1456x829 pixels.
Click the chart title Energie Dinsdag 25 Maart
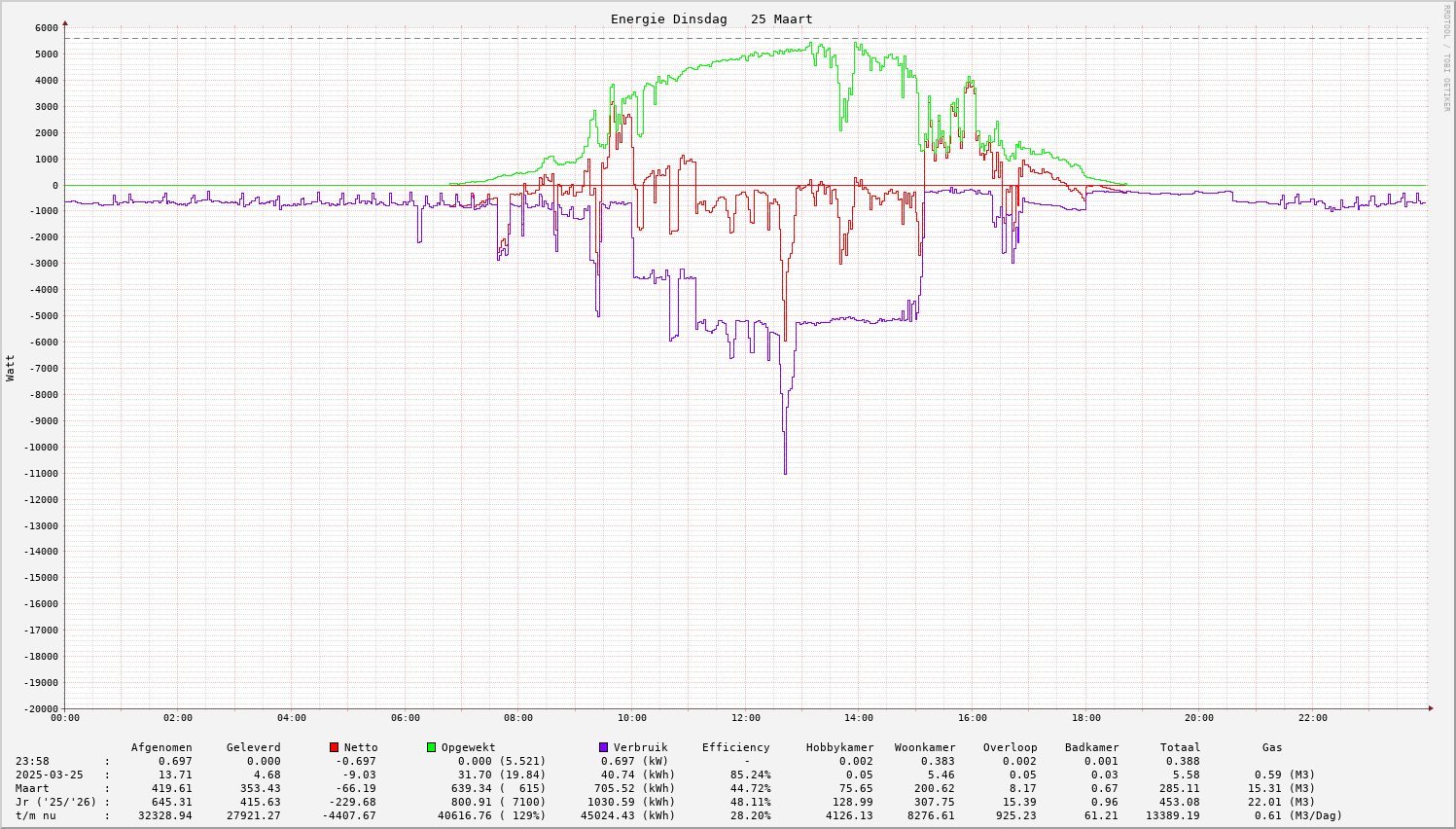coord(711,19)
